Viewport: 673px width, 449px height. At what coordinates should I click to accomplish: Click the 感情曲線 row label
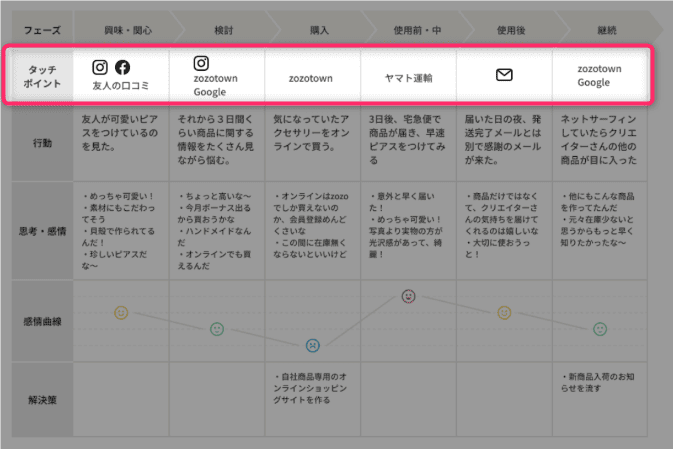42,322
